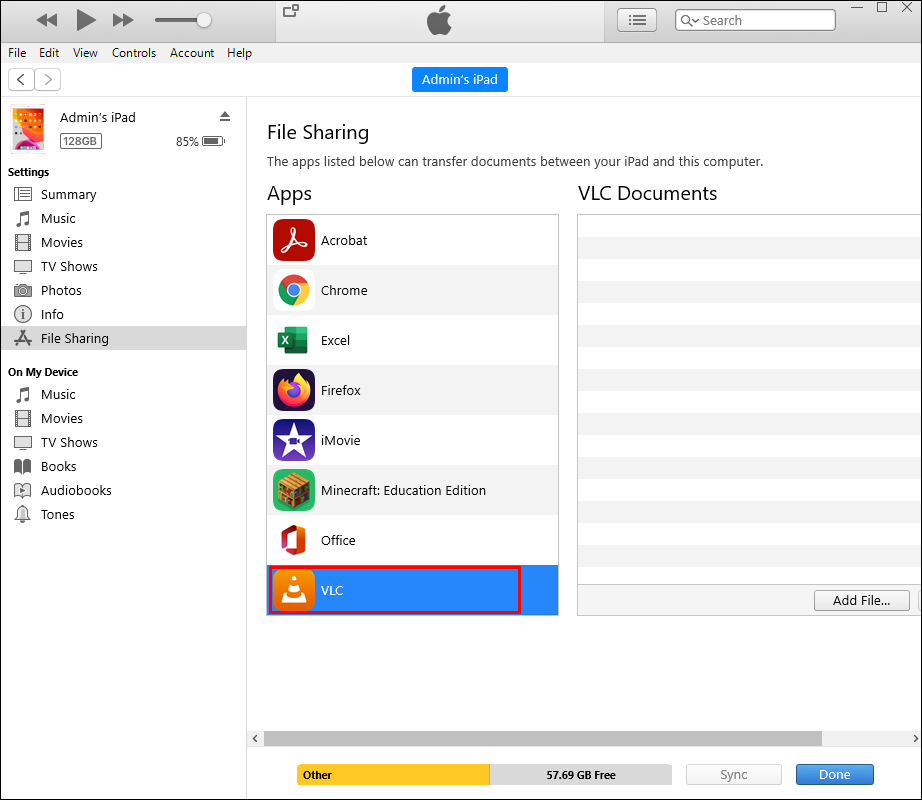The height and width of the screenshot is (800, 922).
Task: Select Acrobat in the Apps list
Action: tap(412, 240)
